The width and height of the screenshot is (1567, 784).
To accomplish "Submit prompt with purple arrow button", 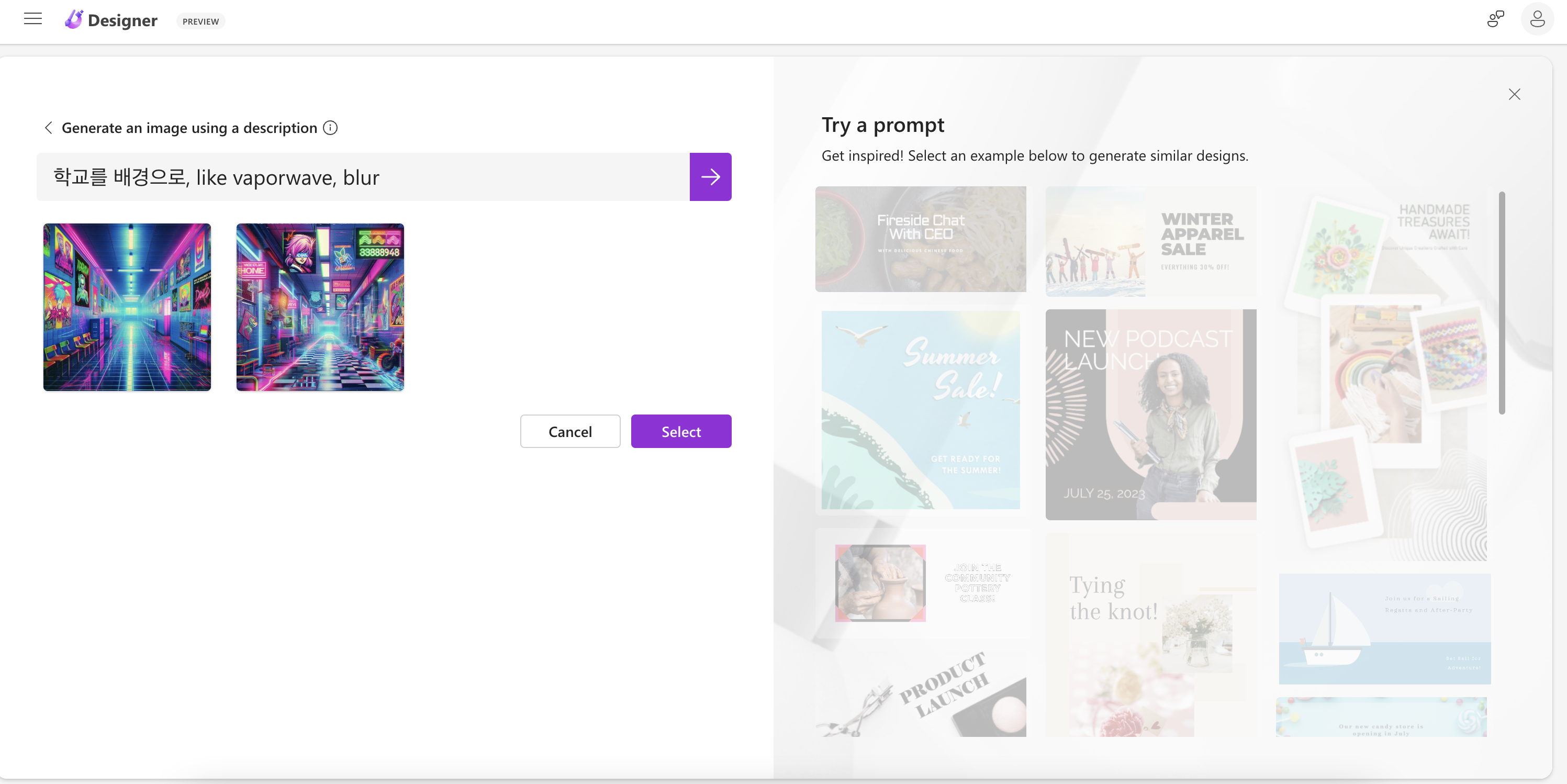I will click(710, 177).
